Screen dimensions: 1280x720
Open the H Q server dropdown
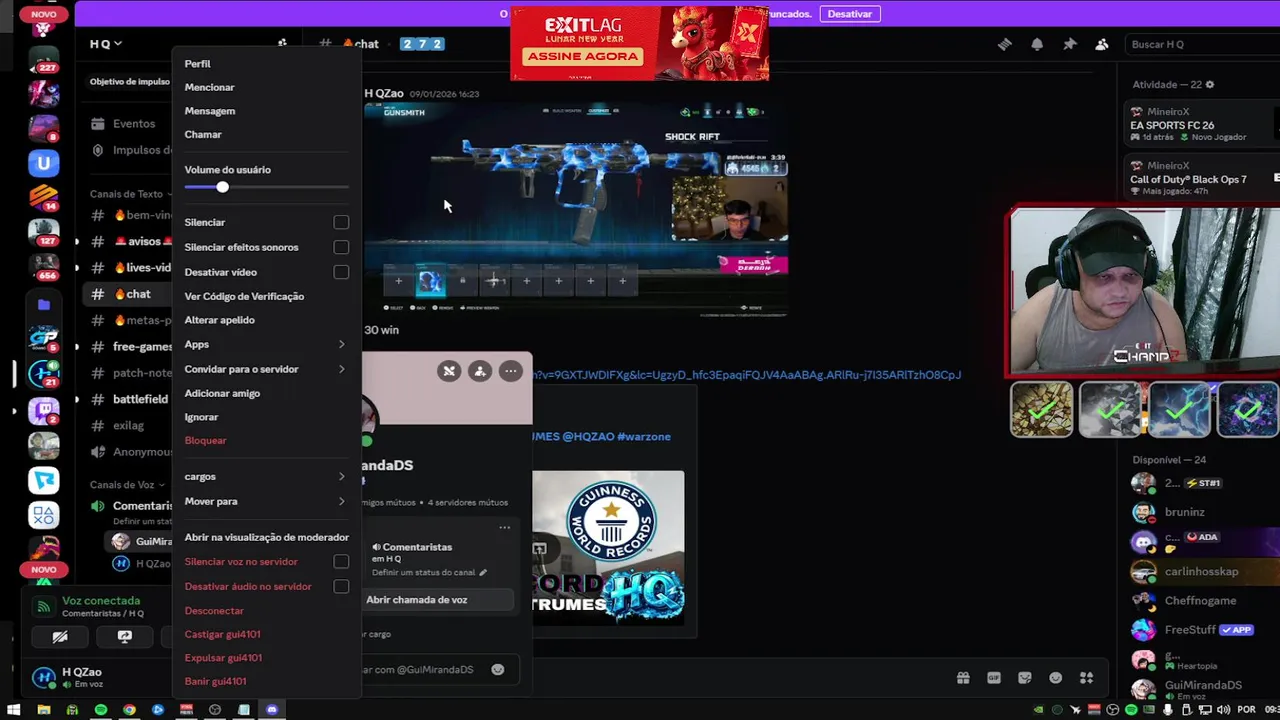105,44
